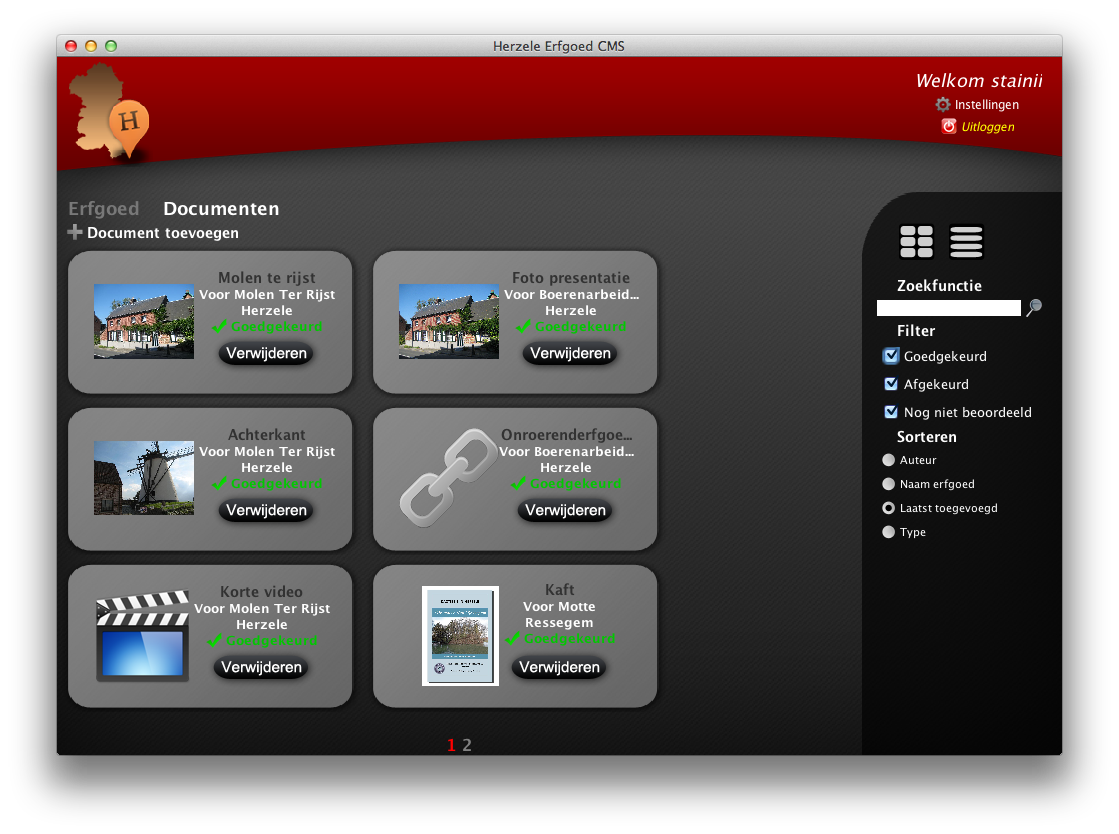Click the Uitloggen power icon
This screenshot has width=1119, height=834.
pos(949,127)
